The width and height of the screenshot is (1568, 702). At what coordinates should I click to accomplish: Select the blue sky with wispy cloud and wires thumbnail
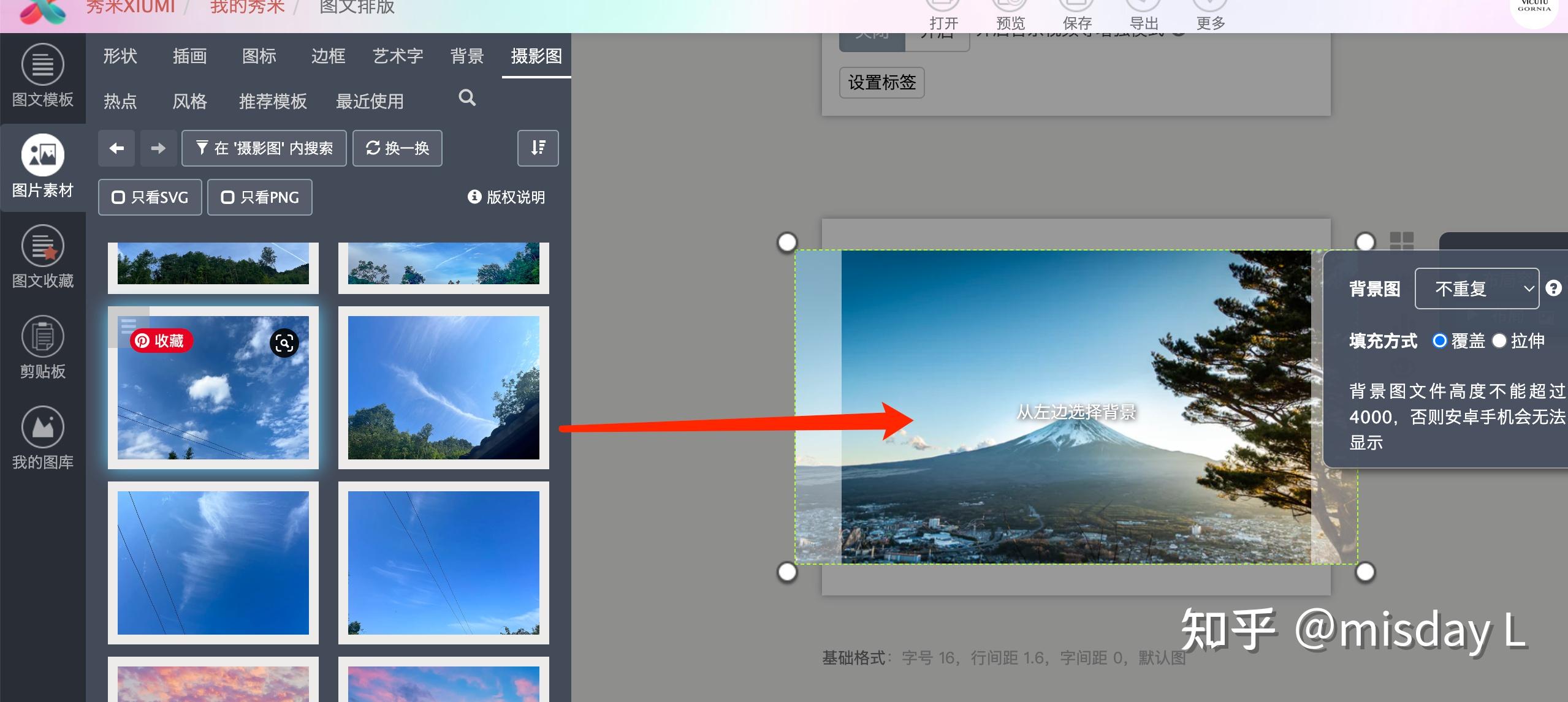(x=213, y=563)
